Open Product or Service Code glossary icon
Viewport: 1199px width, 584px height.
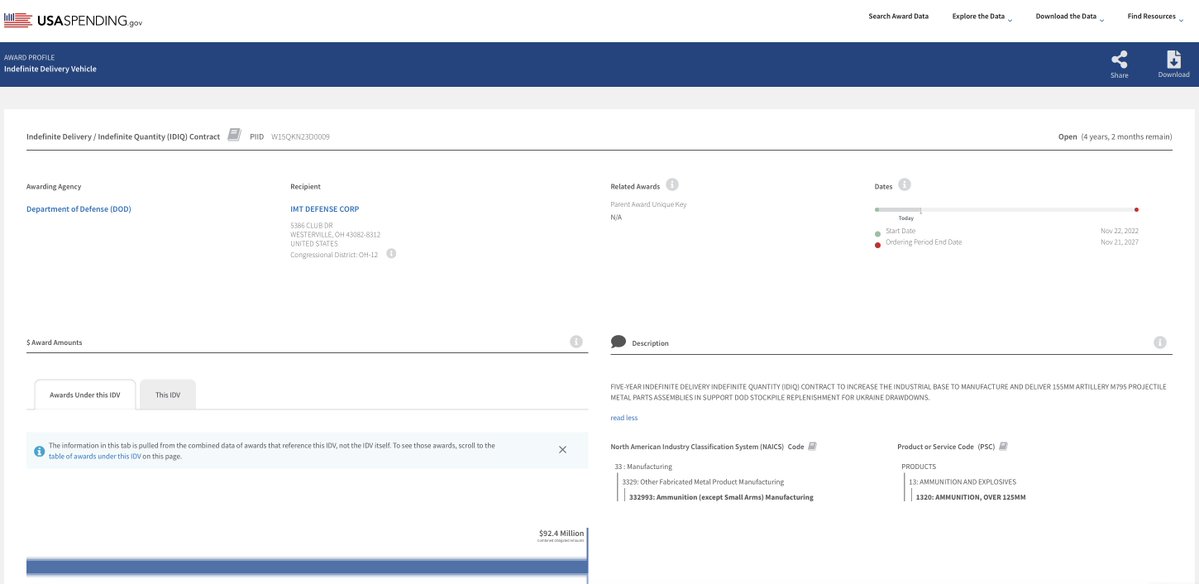tap(1002, 446)
